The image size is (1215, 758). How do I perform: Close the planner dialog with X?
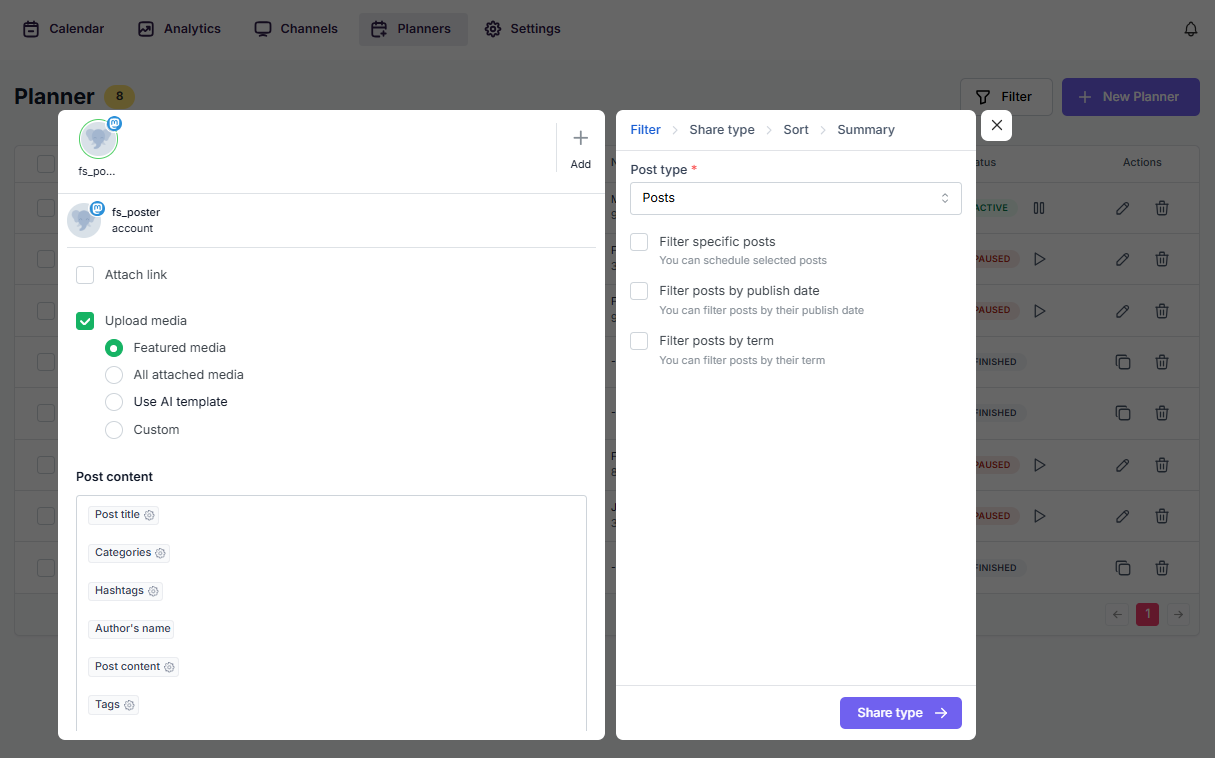click(996, 125)
